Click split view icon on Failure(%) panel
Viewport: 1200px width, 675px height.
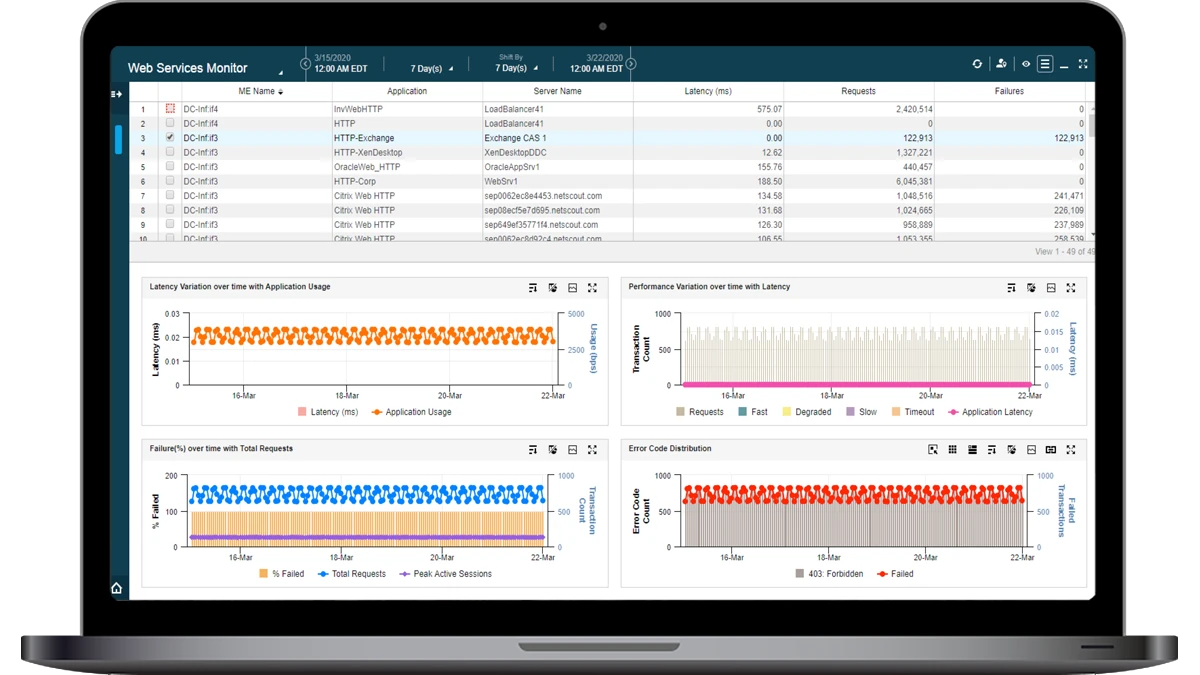click(x=573, y=450)
